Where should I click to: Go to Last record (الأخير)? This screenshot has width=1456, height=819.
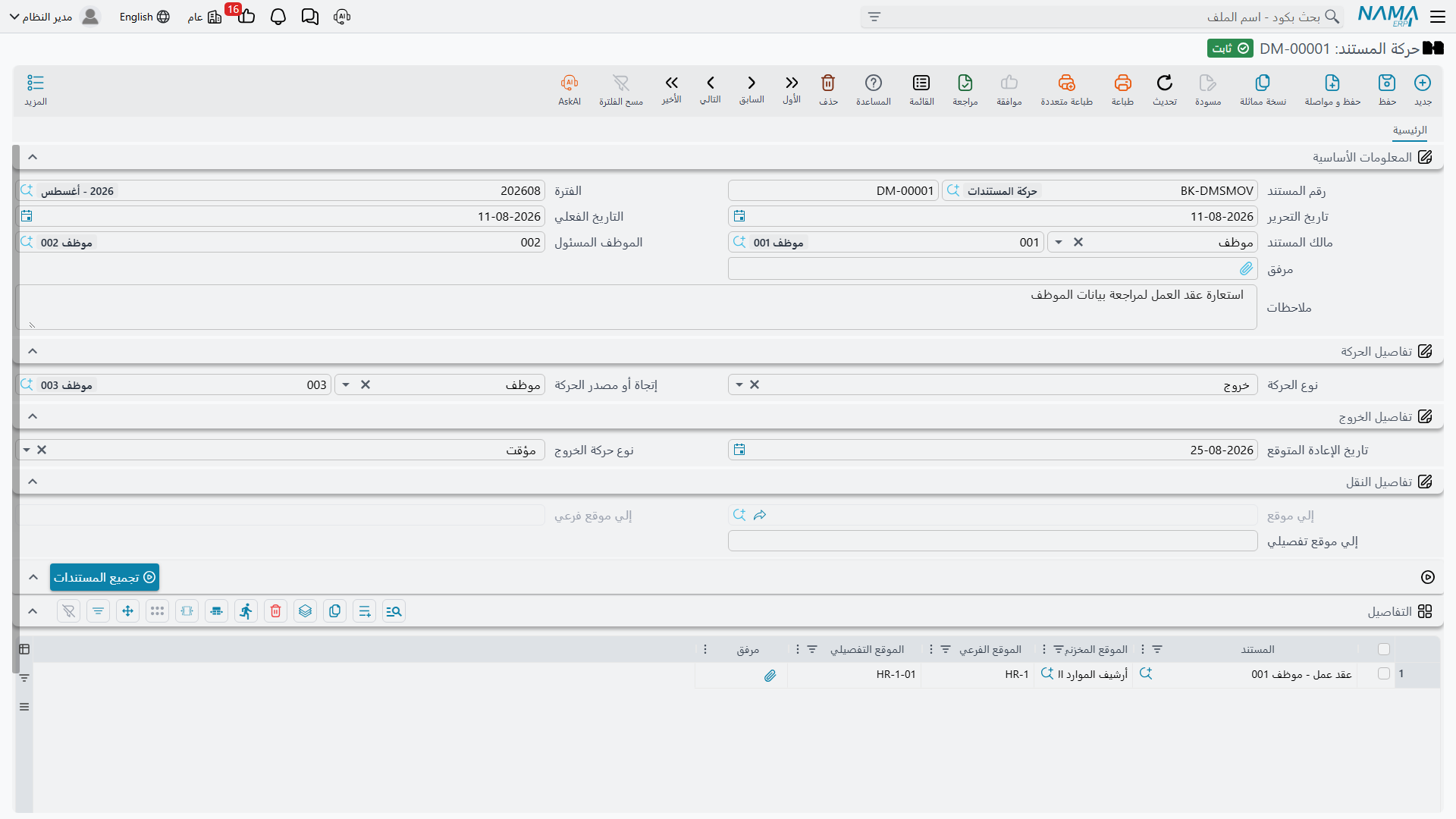[671, 83]
